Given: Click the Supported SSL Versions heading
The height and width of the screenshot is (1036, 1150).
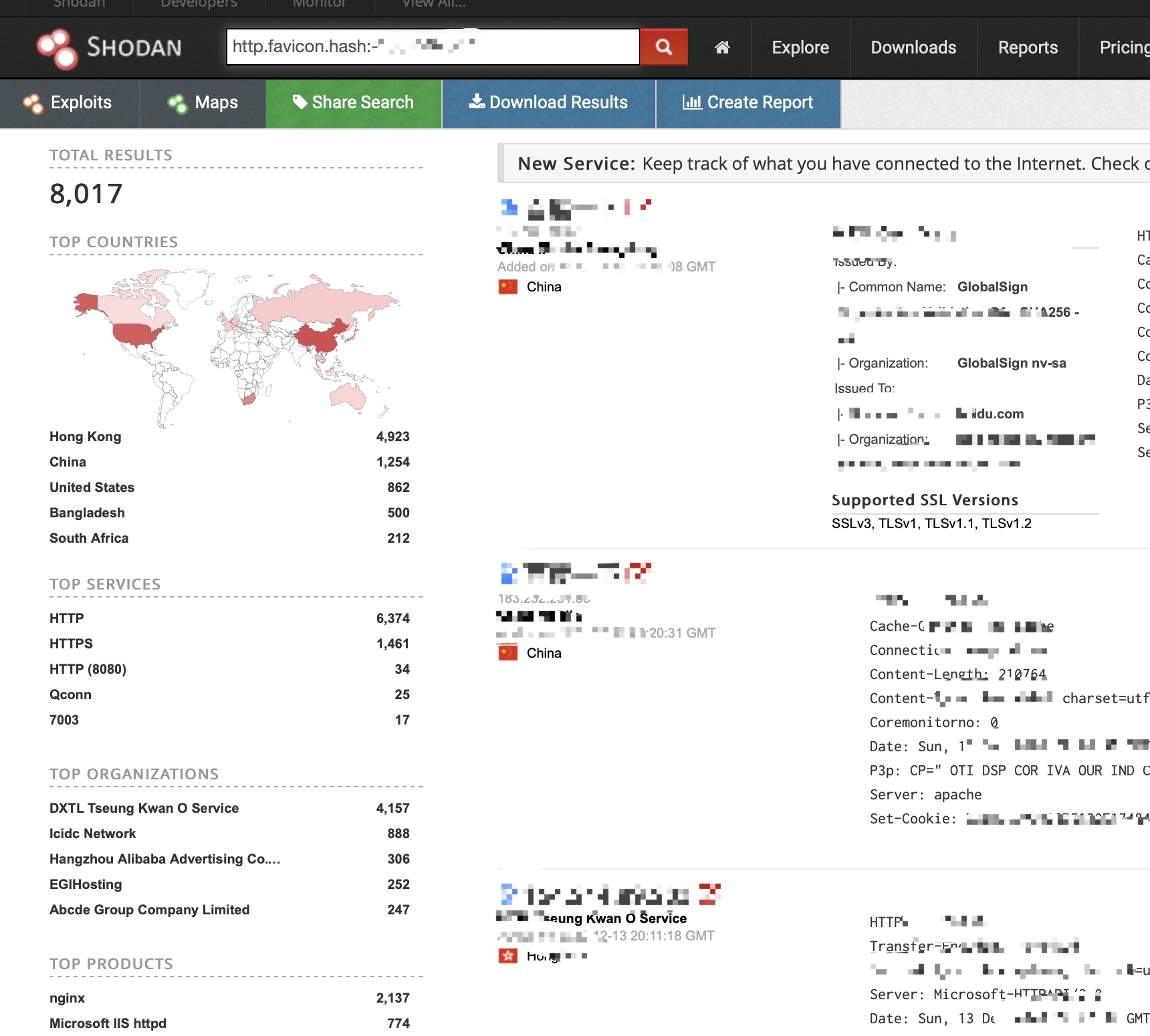Looking at the screenshot, I should coord(925,500).
